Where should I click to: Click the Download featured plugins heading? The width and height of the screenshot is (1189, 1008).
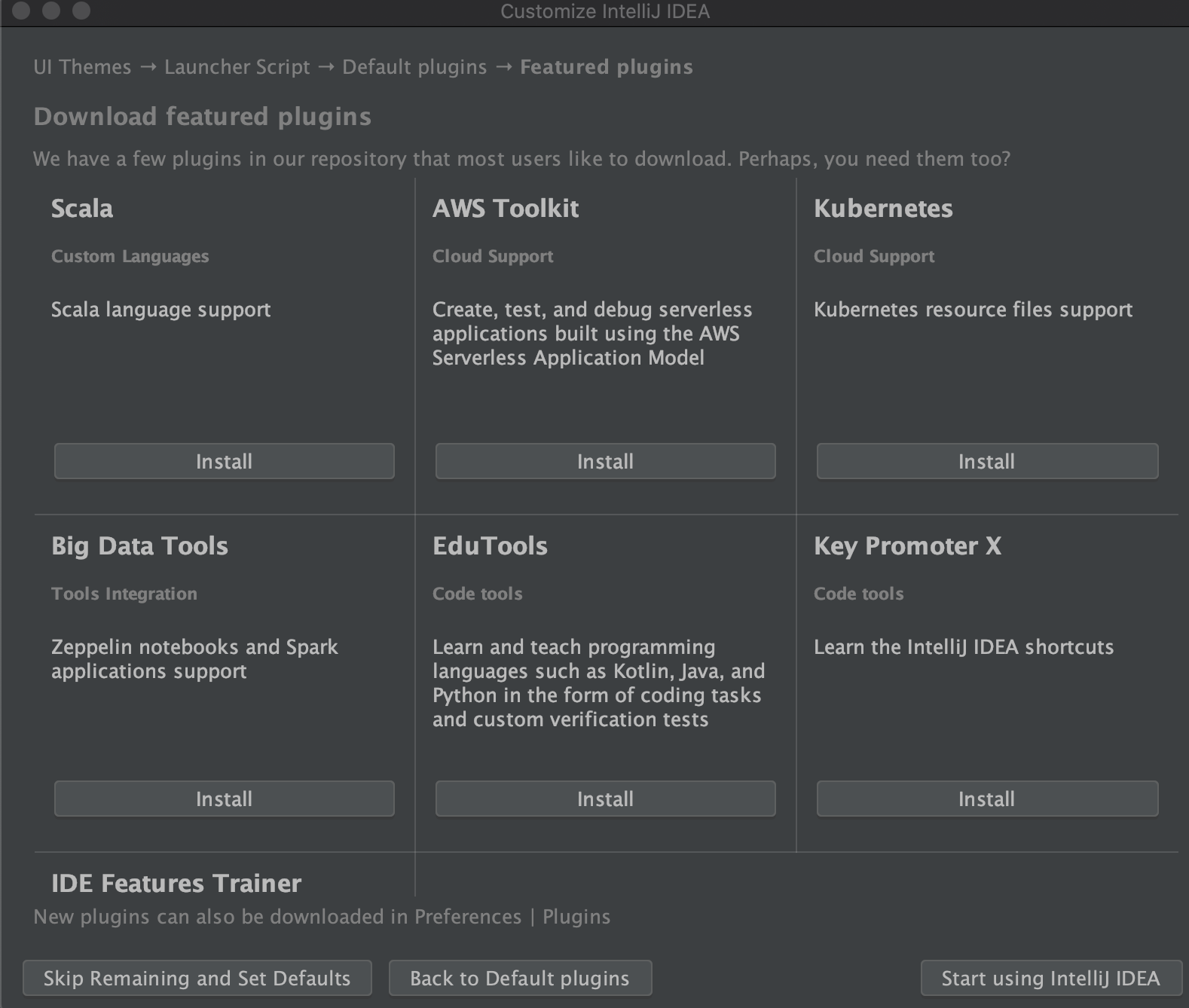pos(202,117)
